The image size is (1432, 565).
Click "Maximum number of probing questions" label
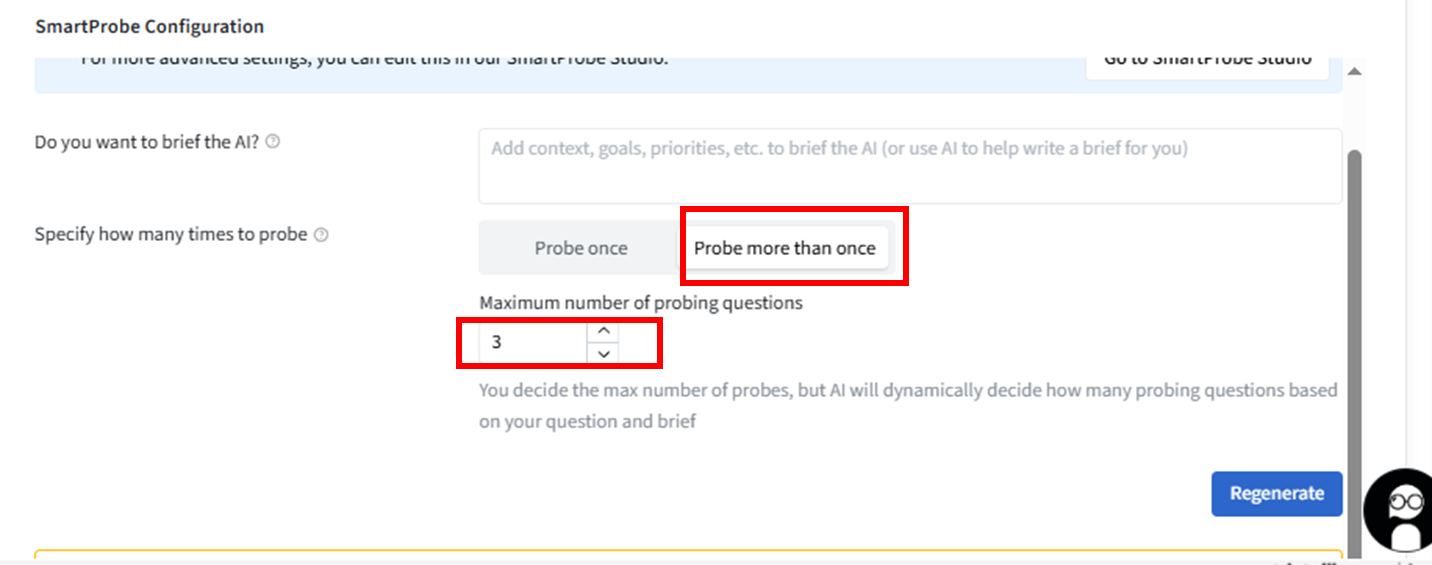[640, 302]
